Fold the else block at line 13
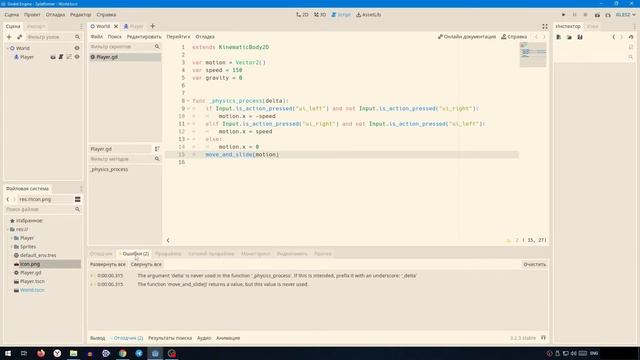This screenshot has height=360, width=640. pyautogui.click(x=188, y=139)
